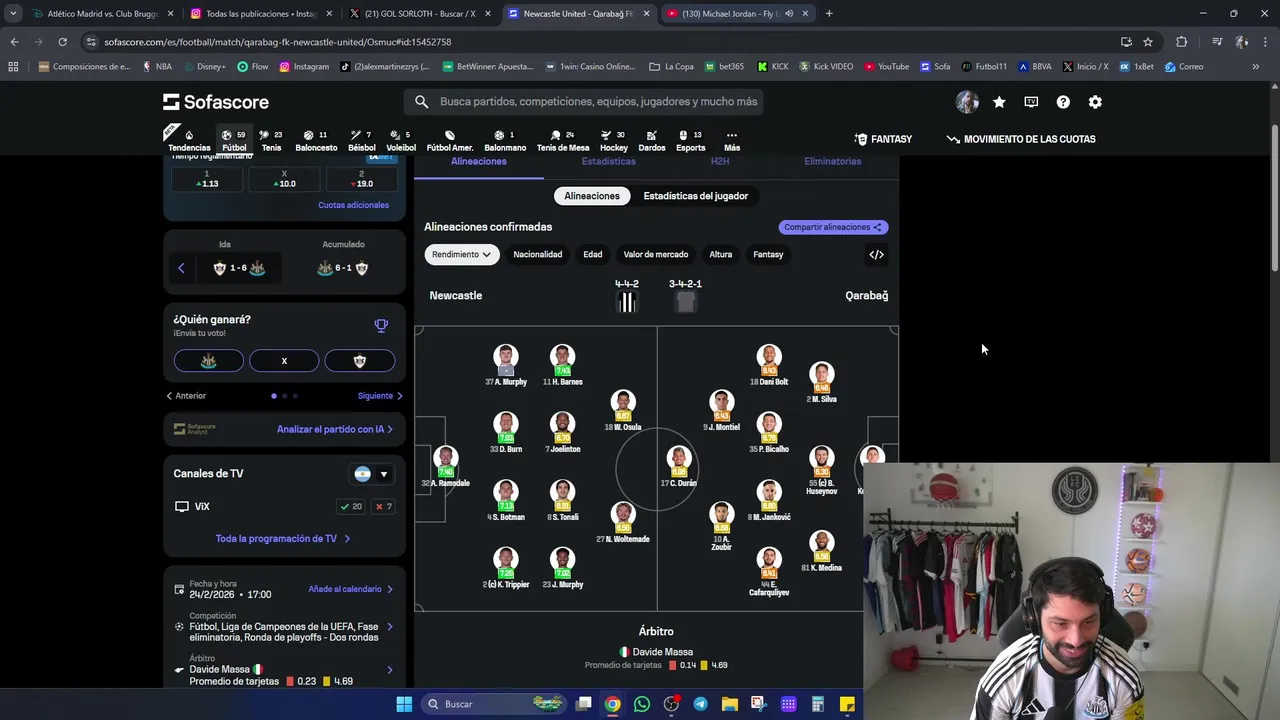Screen dimensions: 1280x720
Task: Select Edad lineup filter
Action: (x=593, y=255)
